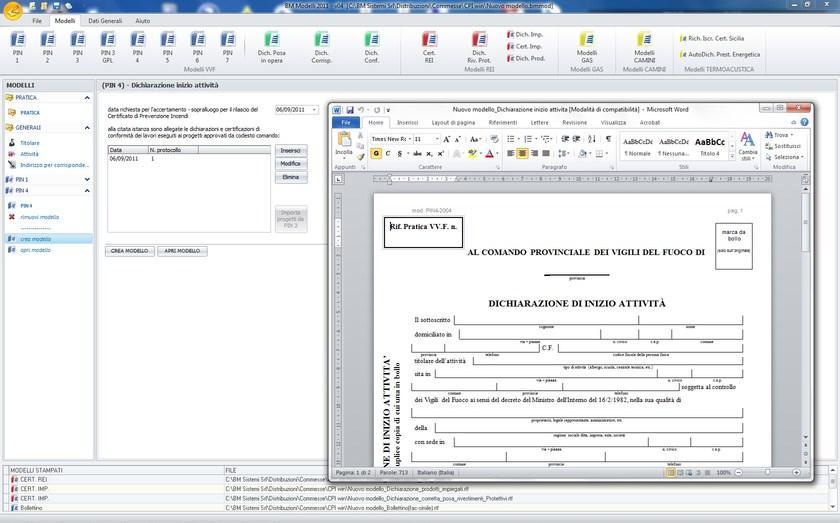This screenshot has height=523, width=840.
Task: Open Cambia stili in Word ribbon
Action: (747, 146)
